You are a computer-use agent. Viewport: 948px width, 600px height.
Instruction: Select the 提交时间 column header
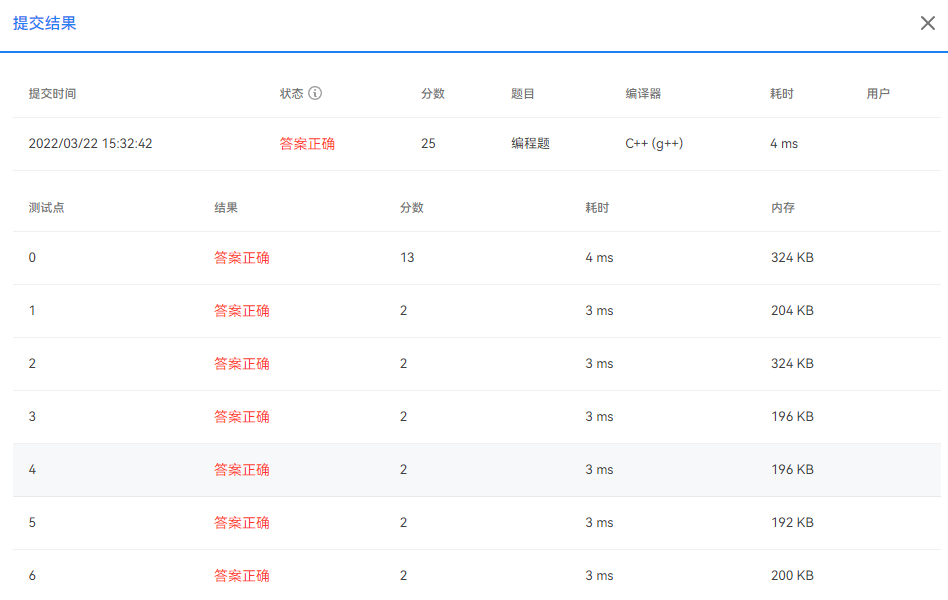coord(53,93)
